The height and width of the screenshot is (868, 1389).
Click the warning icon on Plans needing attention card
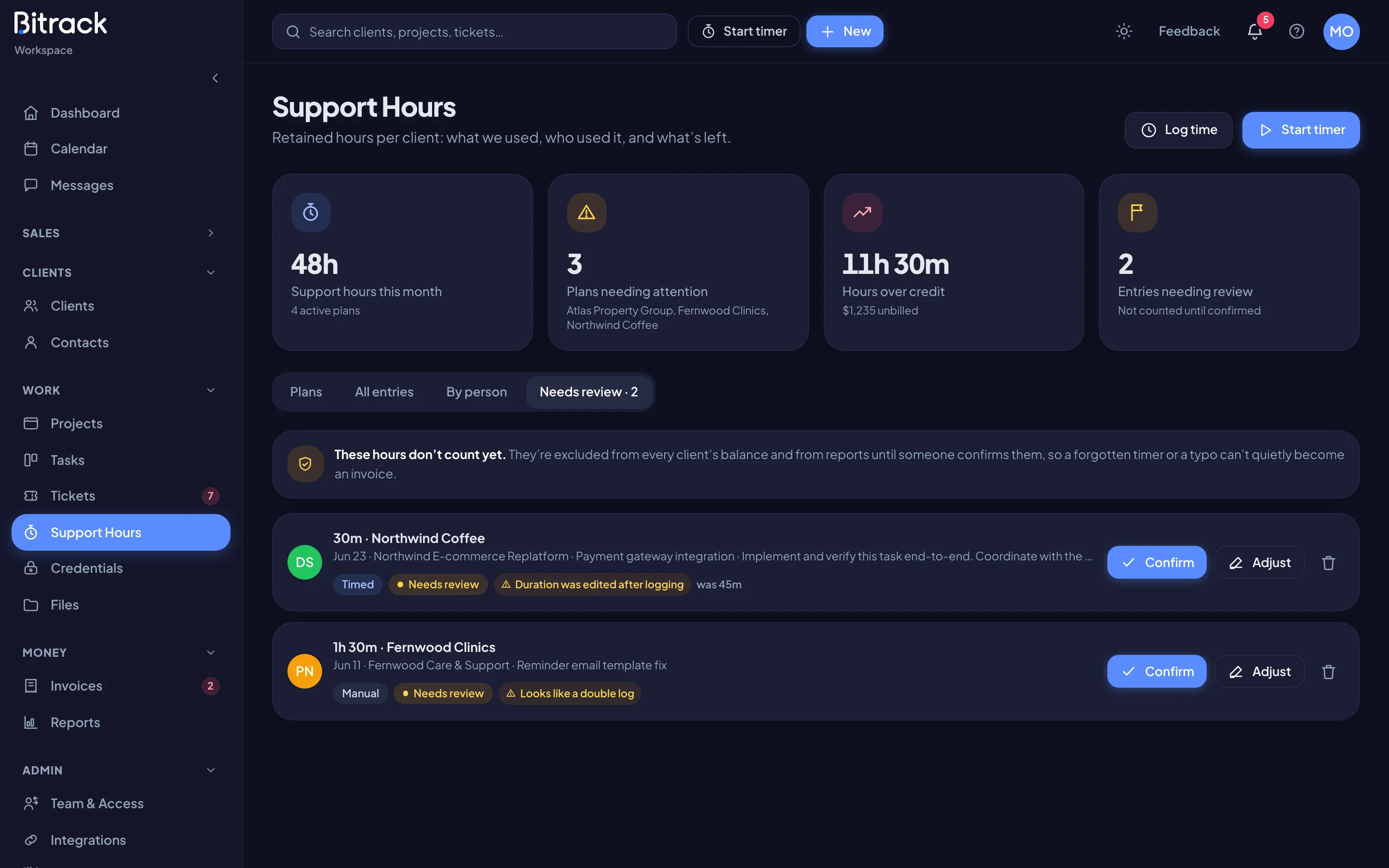[x=586, y=212]
